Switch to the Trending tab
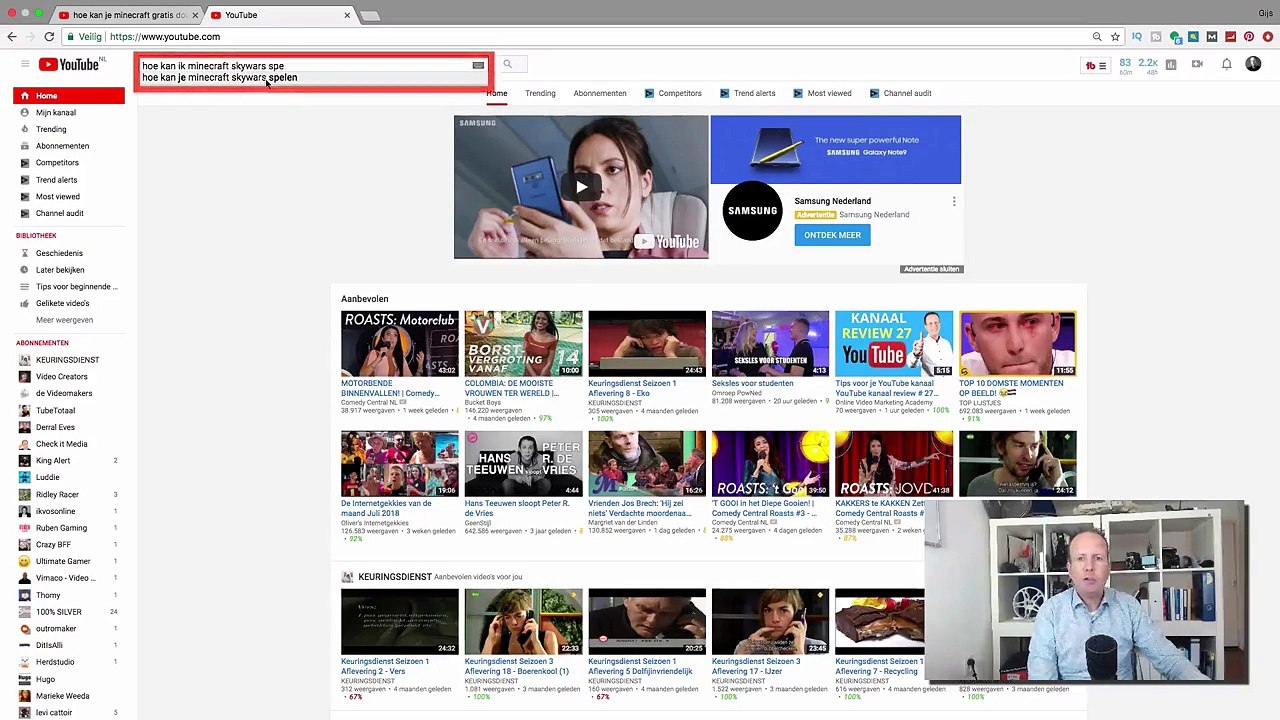 click(540, 93)
